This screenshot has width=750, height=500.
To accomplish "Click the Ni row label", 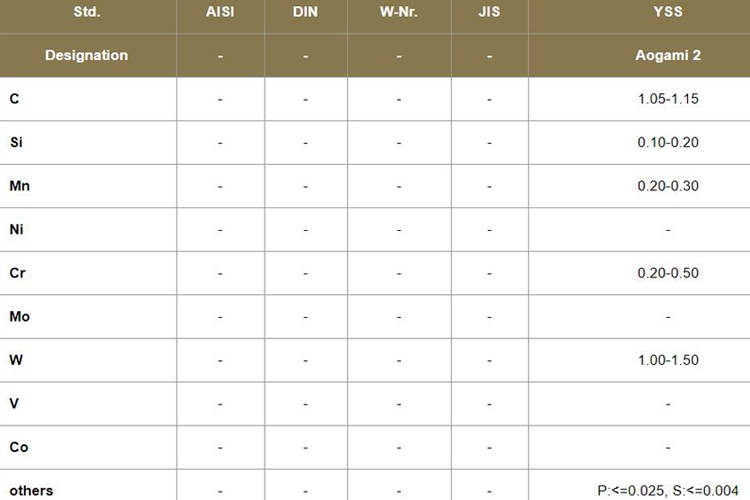I will (17, 229).
